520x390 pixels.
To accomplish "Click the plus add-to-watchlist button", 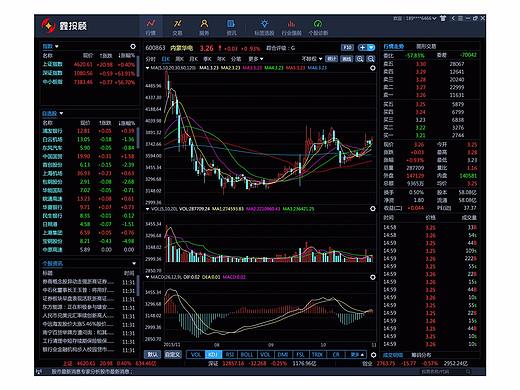I will click(362, 48).
